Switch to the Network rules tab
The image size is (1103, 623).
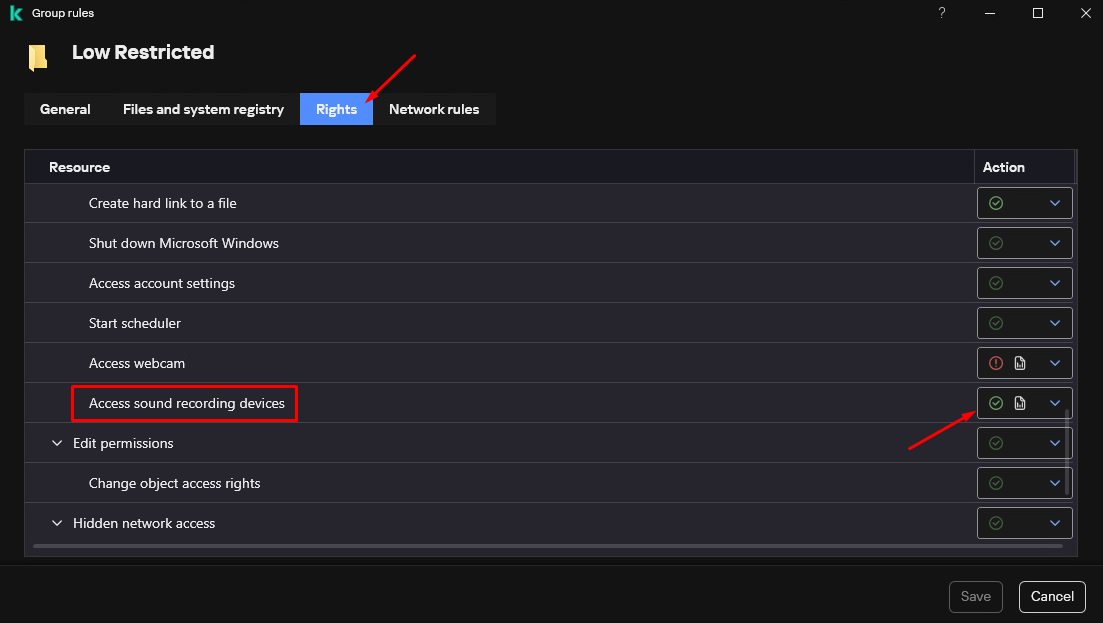pos(434,109)
